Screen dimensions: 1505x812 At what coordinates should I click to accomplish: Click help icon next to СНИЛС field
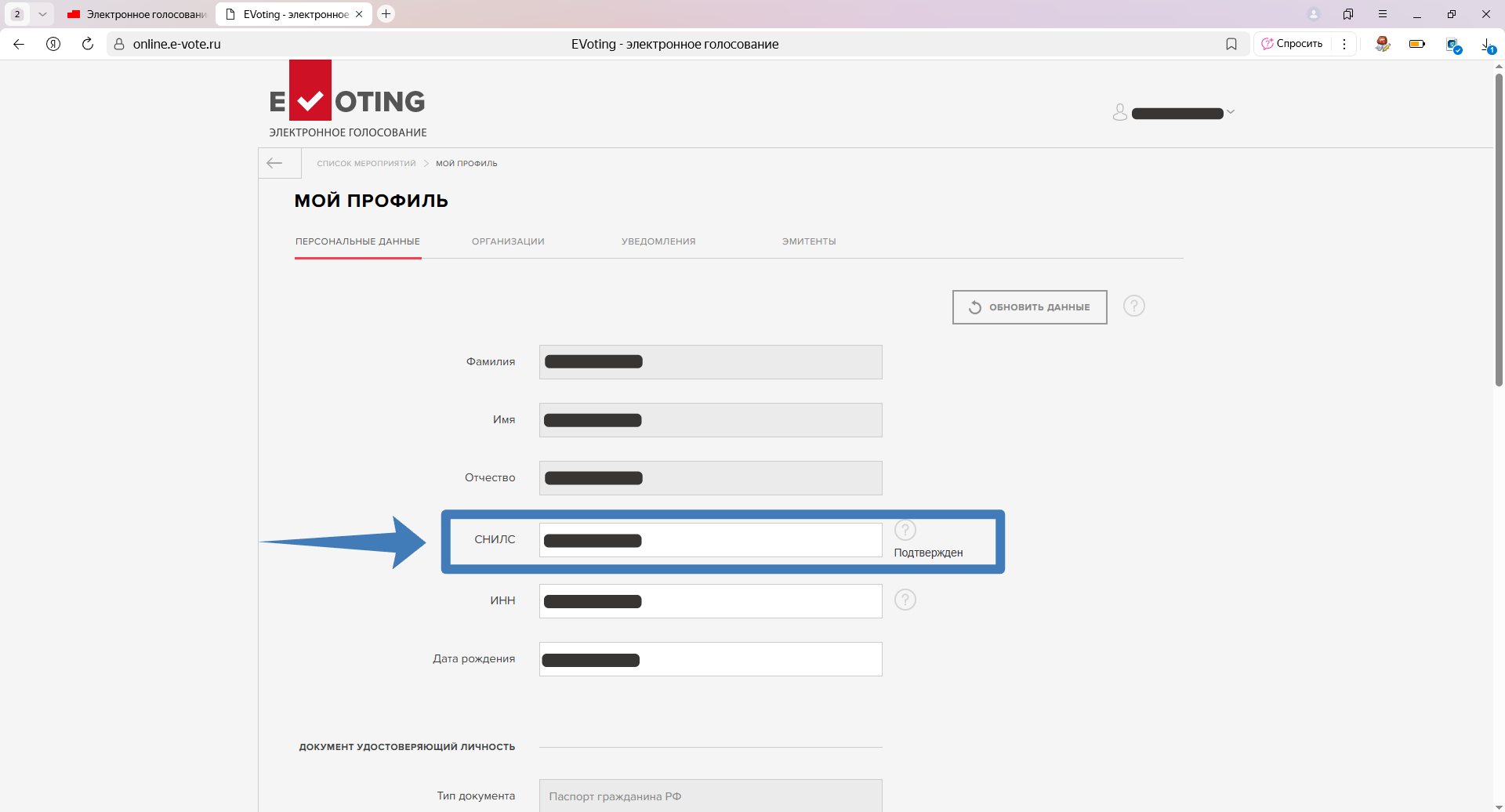tap(905, 531)
